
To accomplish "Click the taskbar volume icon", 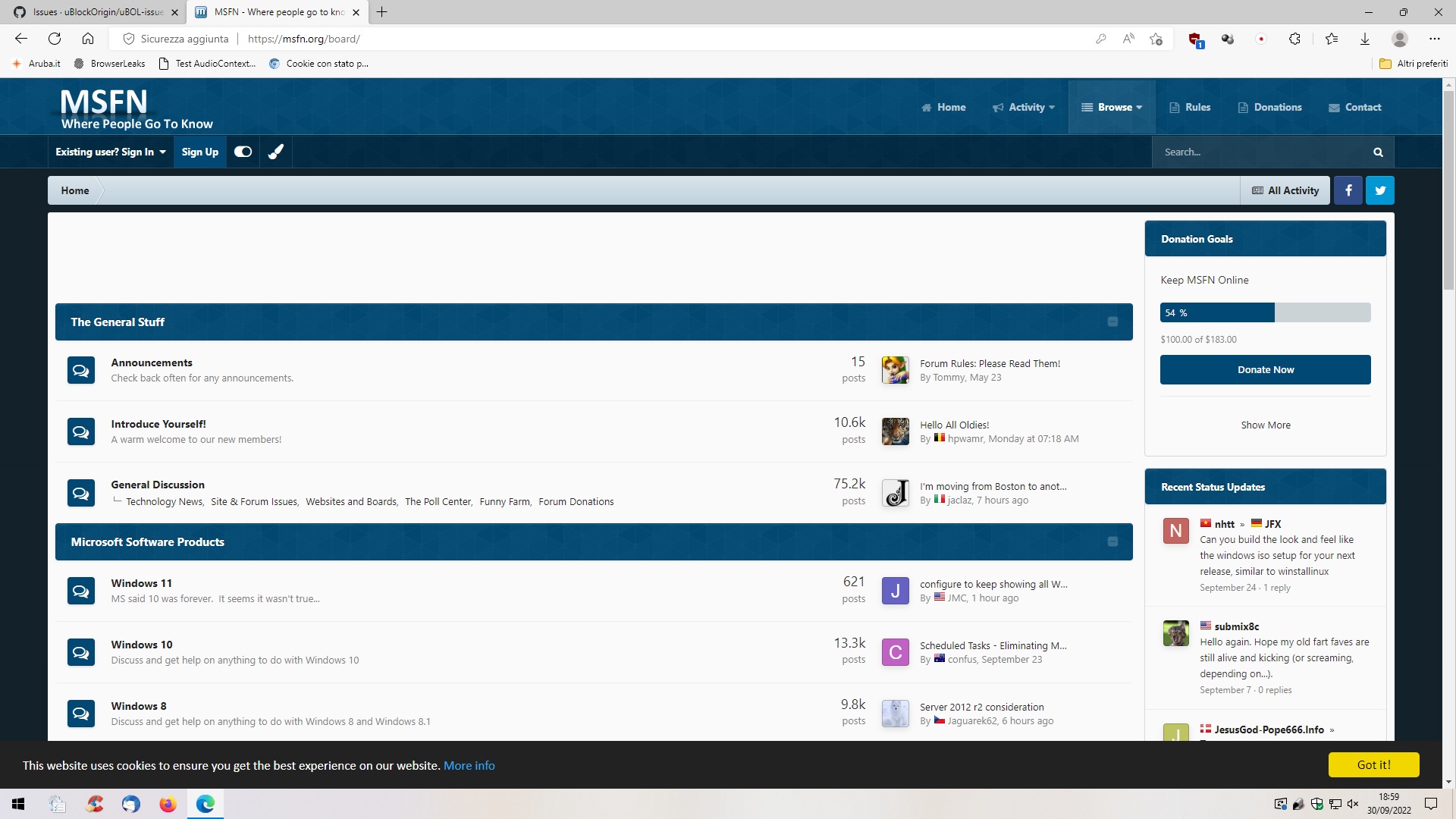I will coord(1353,804).
